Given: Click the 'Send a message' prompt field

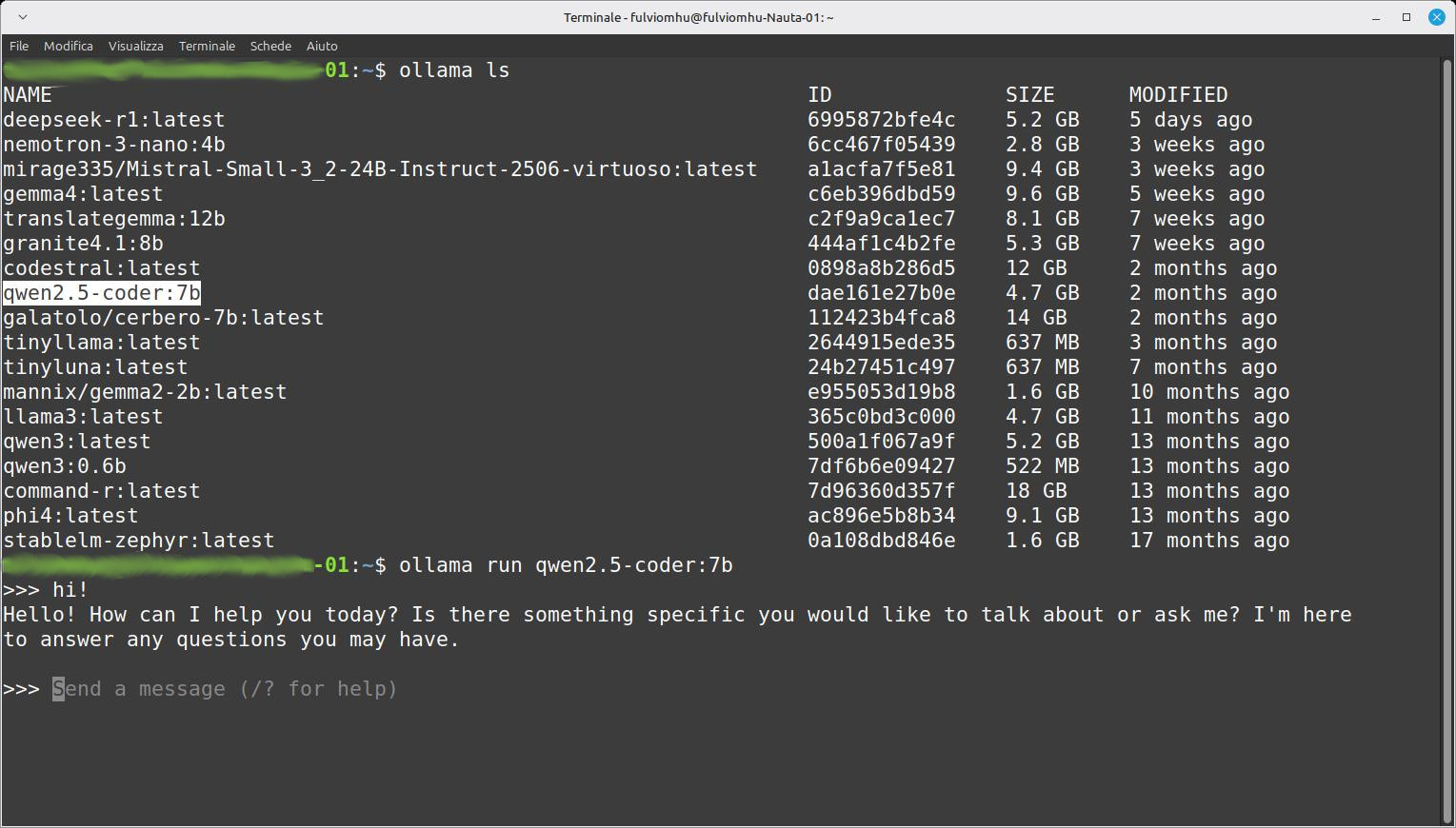Looking at the screenshot, I should [225, 689].
